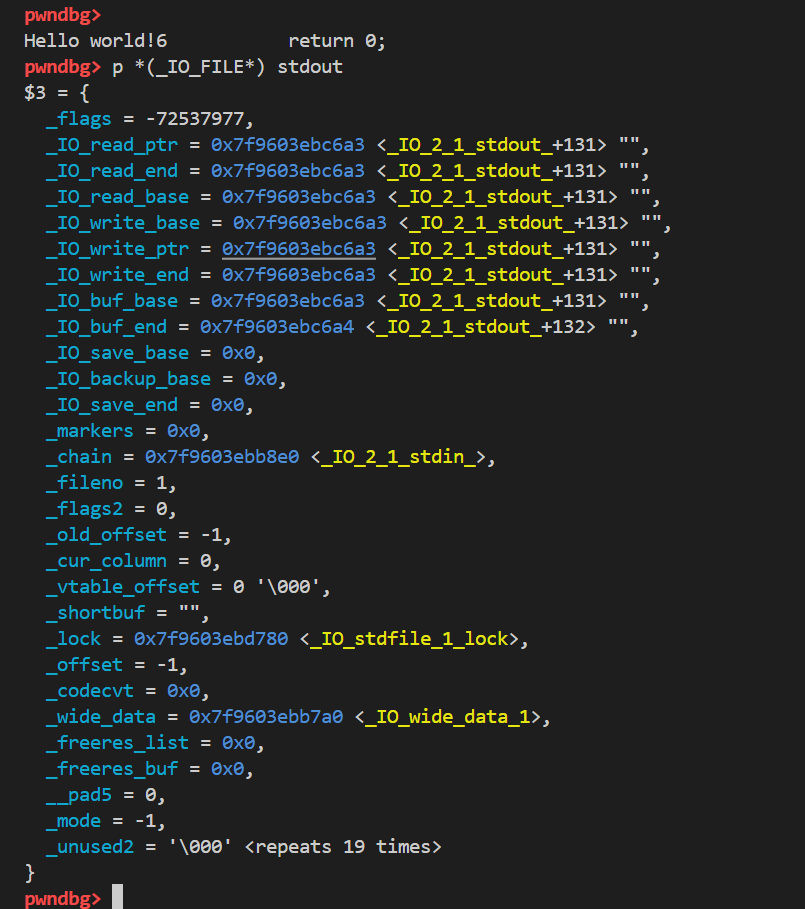Click the '_unused2' field name
Viewport: 805px width, 909px height.
(90, 846)
